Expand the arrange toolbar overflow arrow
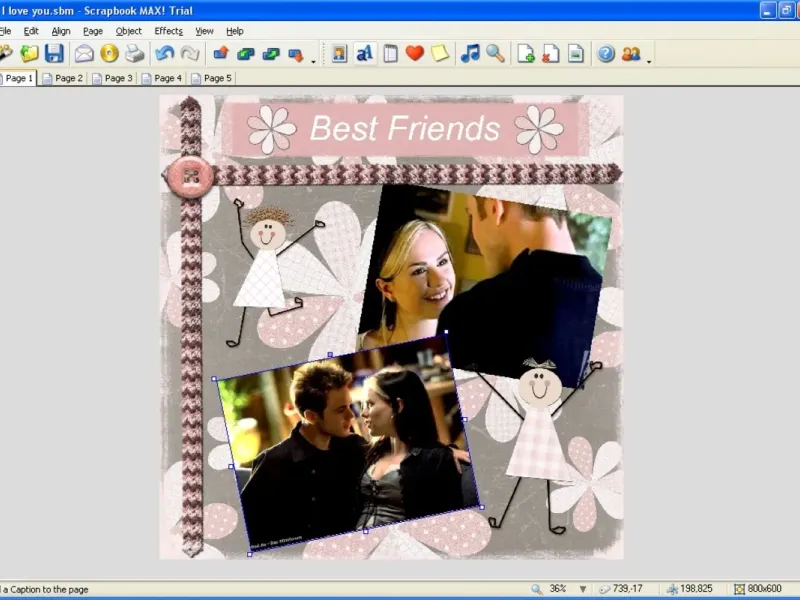This screenshot has height=600, width=800. tap(313, 61)
